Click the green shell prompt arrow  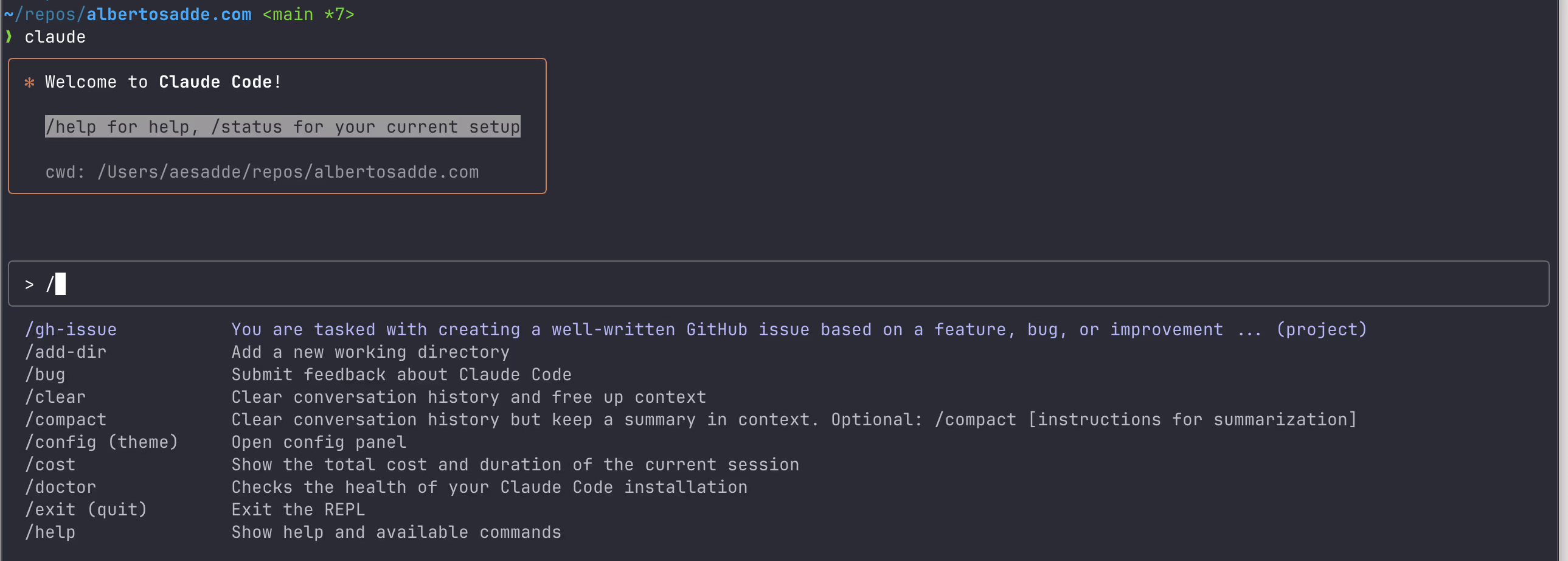[9, 37]
